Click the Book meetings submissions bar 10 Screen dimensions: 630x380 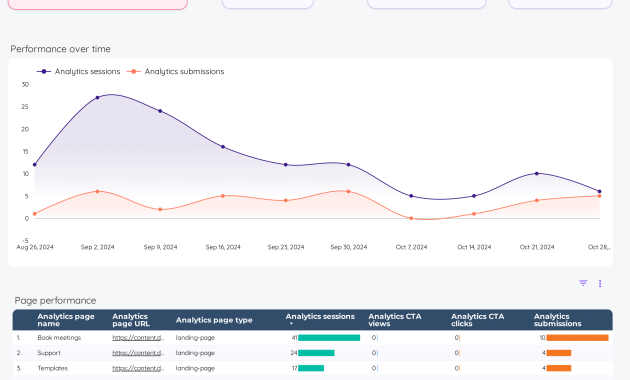(577, 338)
